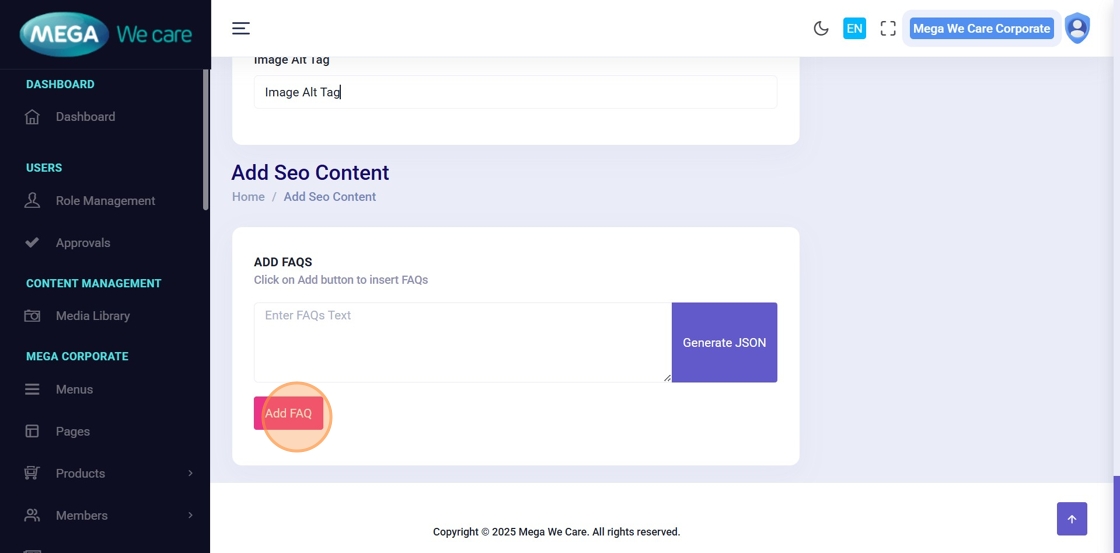Click the Role Management user icon
Image resolution: width=1120 pixels, height=553 pixels.
click(x=32, y=201)
